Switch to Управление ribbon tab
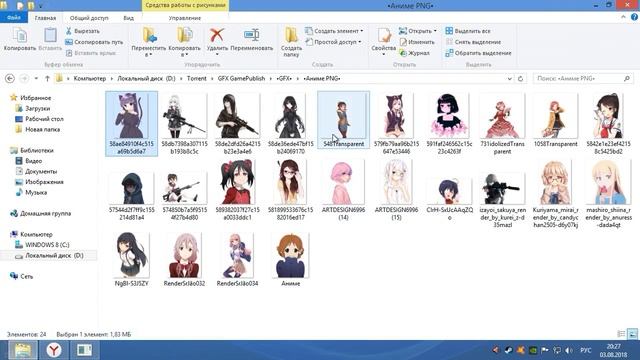Image resolution: width=640 pixels, height=360 pixels. tap(185, 18)
